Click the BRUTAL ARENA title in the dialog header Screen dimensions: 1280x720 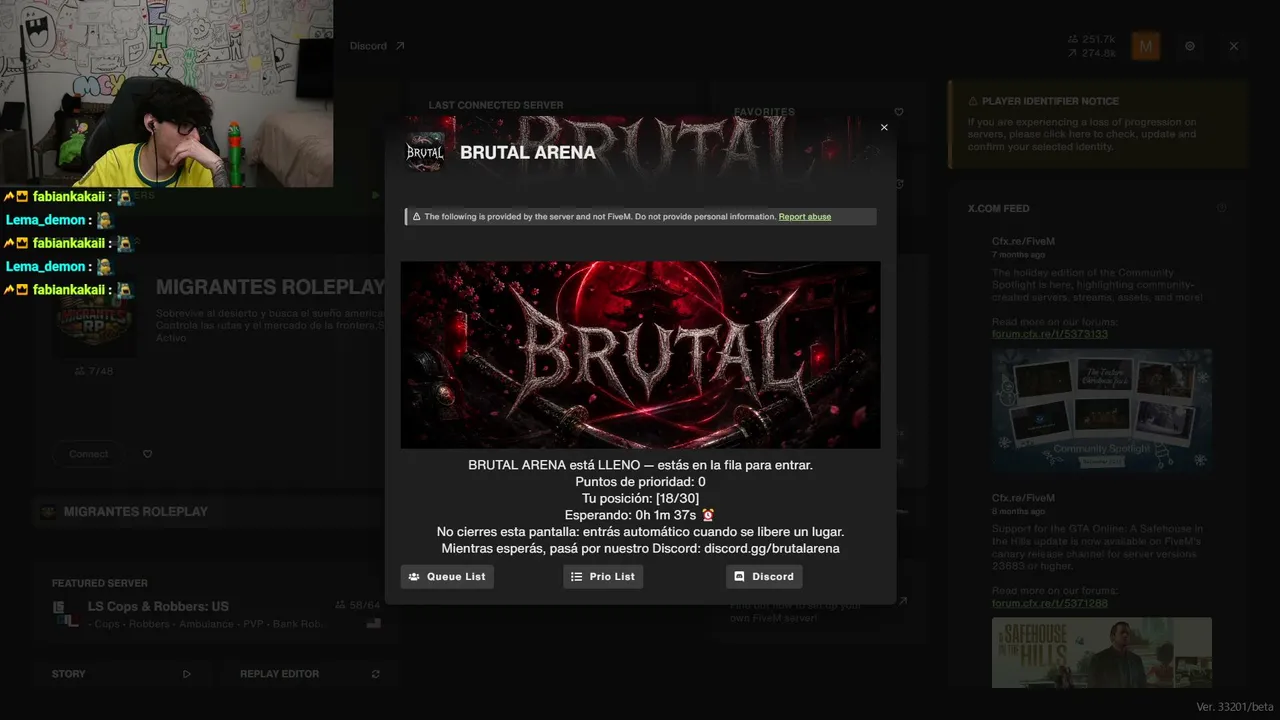[x=528, y=153]
